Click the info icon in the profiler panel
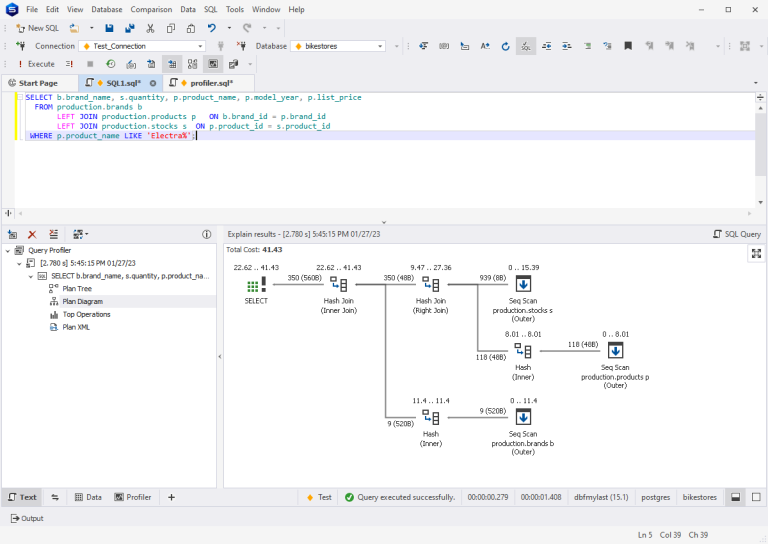768x544 pixels. (207, 234)
